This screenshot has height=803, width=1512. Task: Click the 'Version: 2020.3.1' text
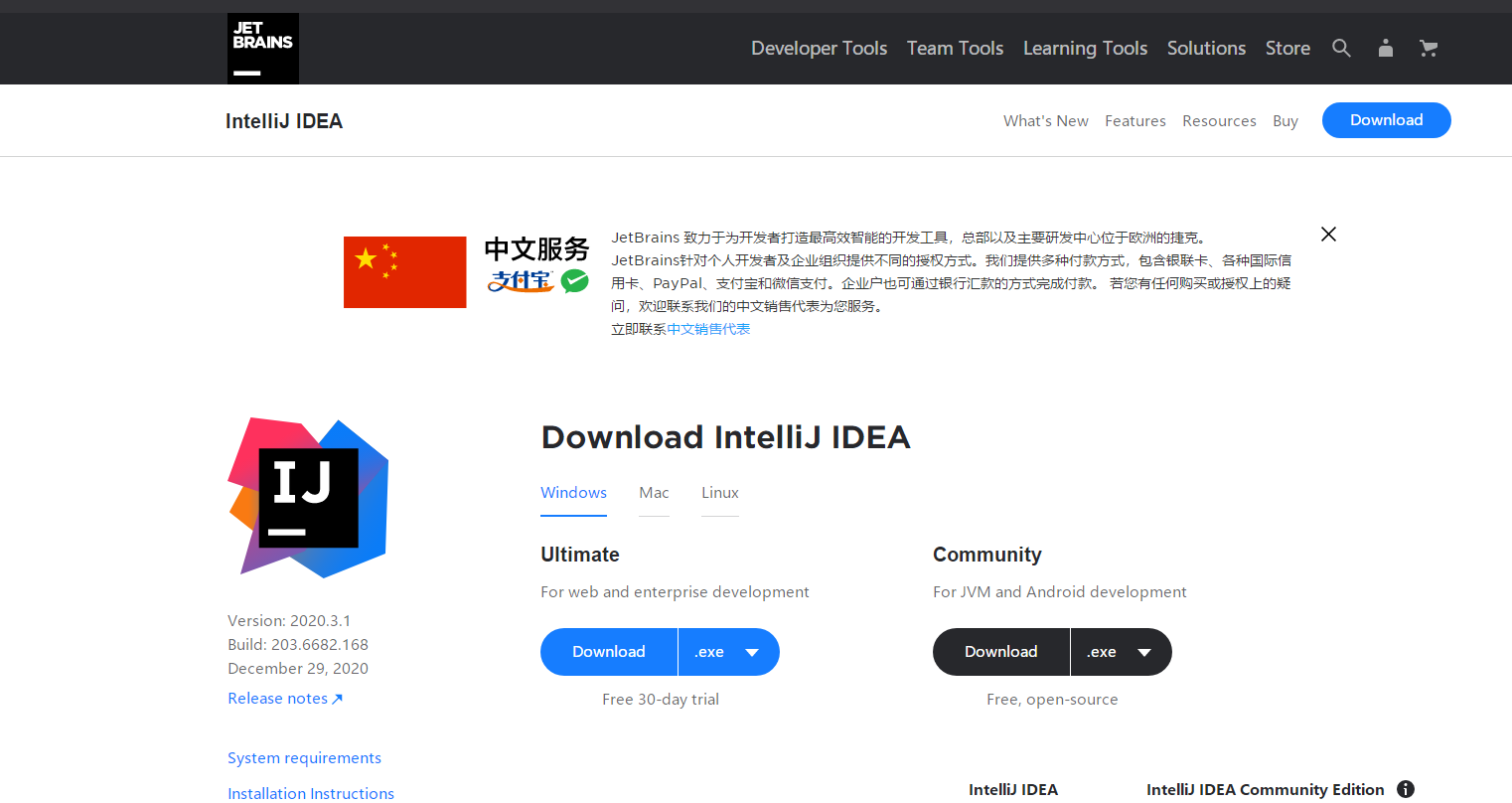click(289, 621)
